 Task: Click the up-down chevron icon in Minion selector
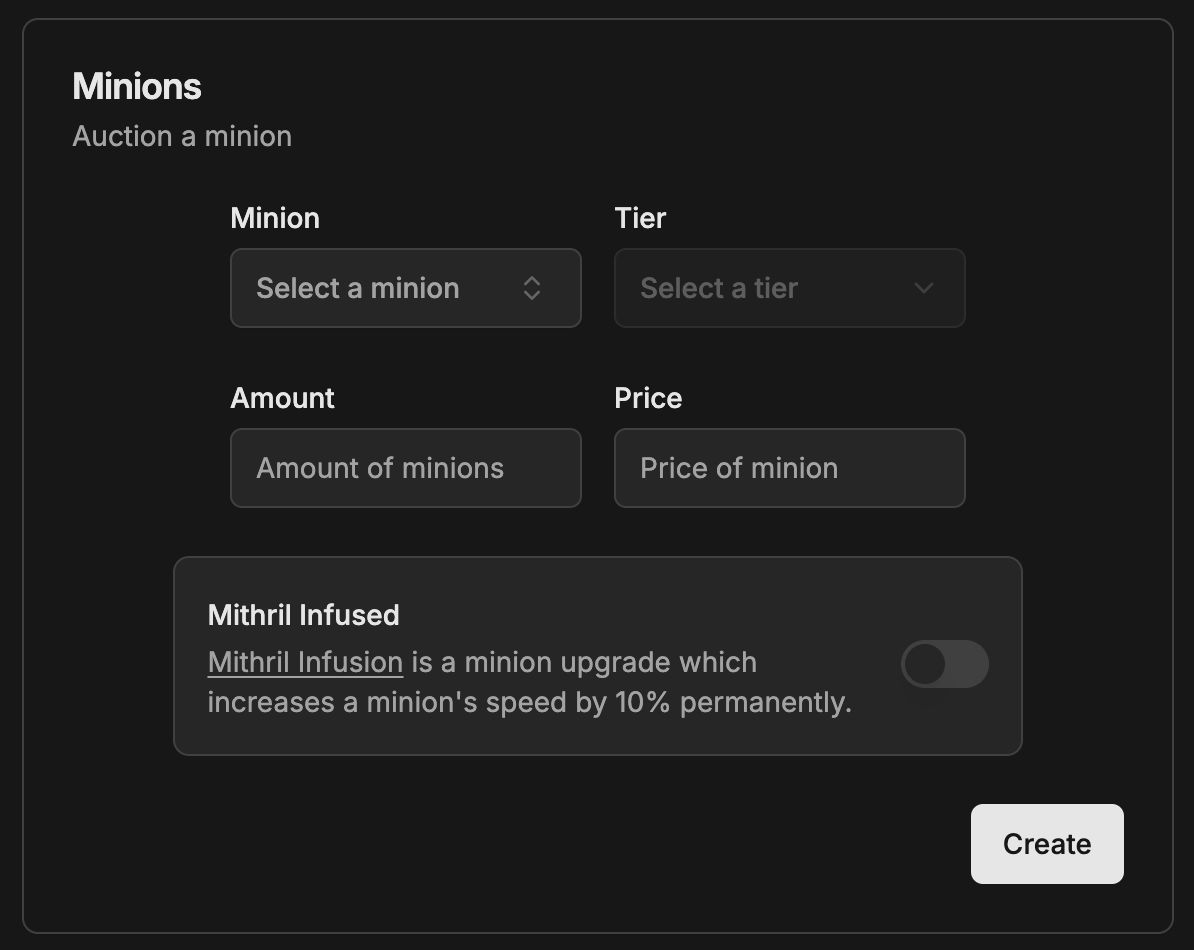pyautogui.click(x=532, y=288)
